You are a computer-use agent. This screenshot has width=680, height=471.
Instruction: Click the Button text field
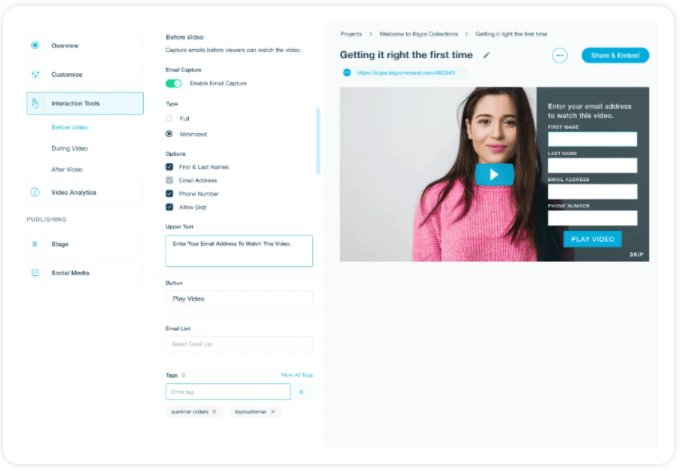pyautogui.click(x=239, y=299)
